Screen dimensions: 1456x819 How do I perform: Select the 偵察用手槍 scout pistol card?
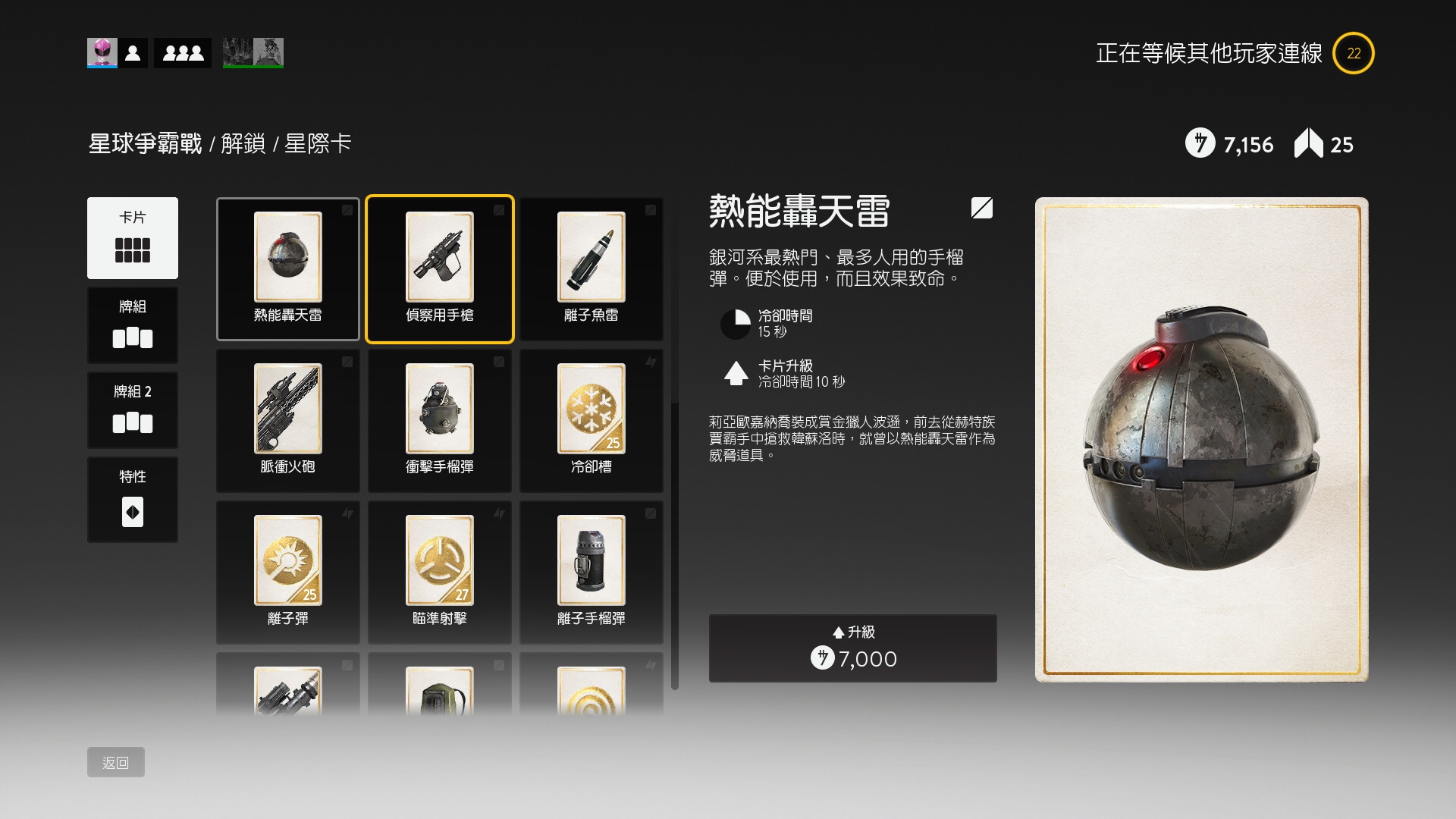click(440, 269)
